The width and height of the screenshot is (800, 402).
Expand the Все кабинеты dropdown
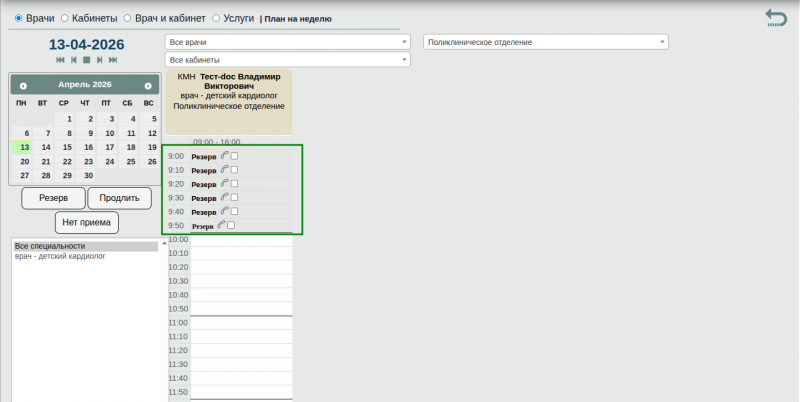[x=287, y=60]
